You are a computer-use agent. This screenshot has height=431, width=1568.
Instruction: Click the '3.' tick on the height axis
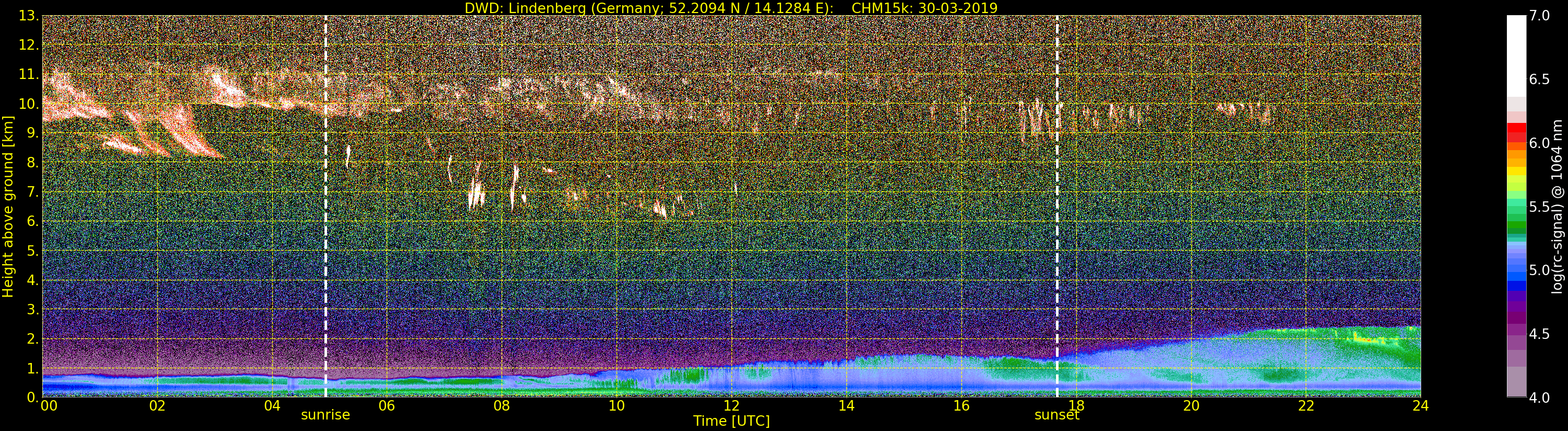tap(32, 309)
